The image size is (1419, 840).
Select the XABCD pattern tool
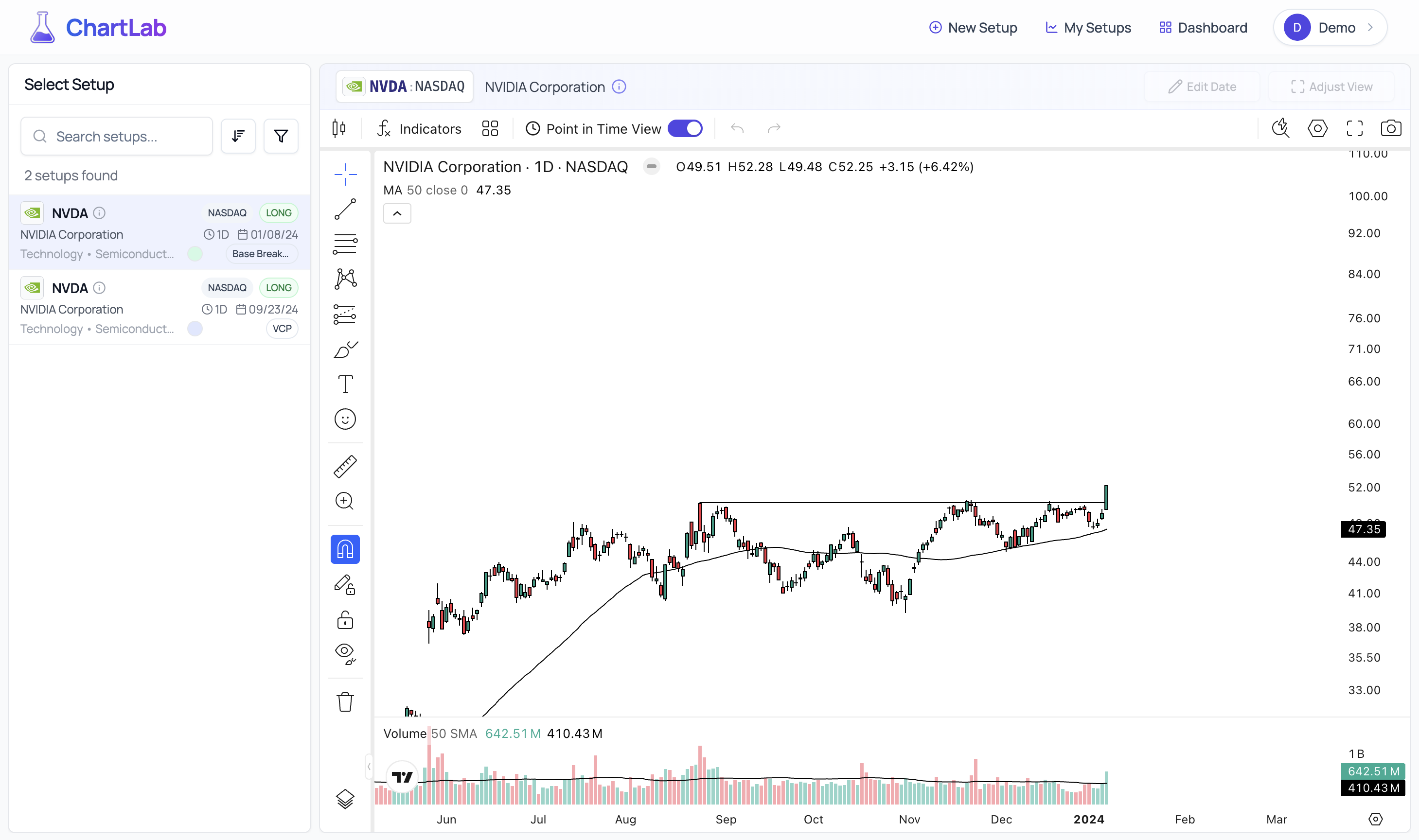click(x=345, y=279)
